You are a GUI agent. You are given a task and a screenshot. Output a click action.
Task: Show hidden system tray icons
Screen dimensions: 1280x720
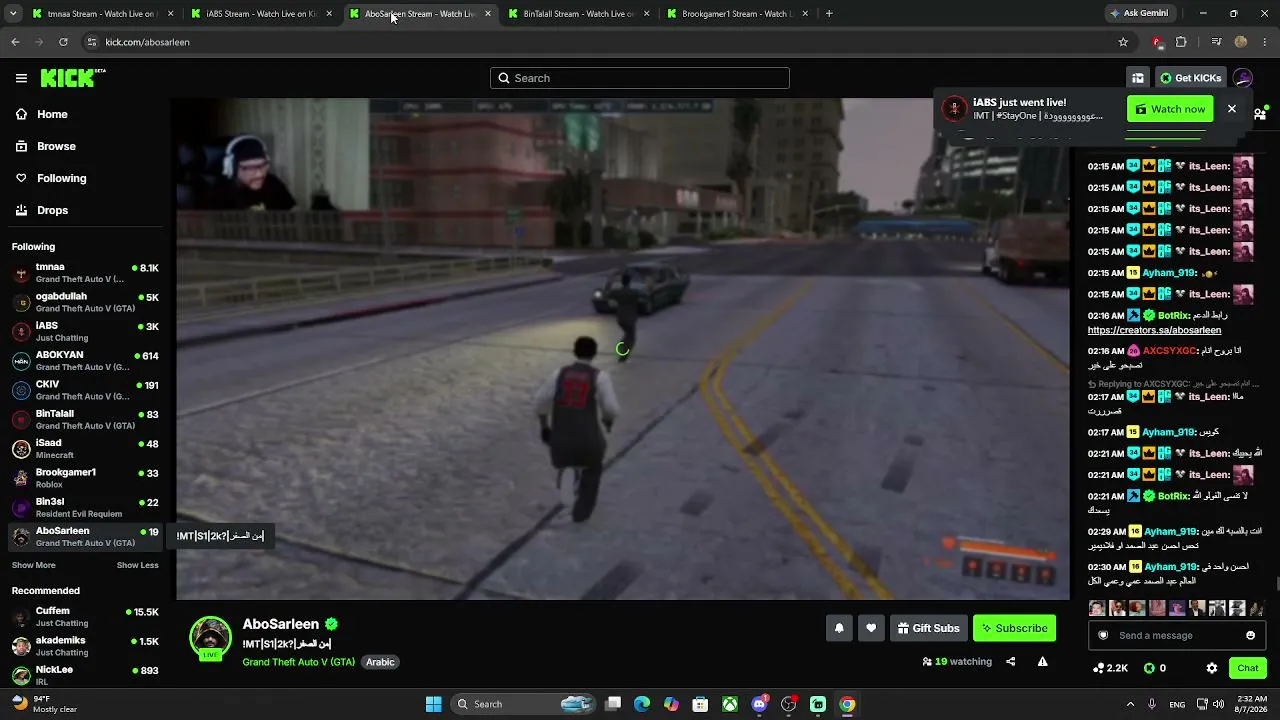(x=1131, y=704)
